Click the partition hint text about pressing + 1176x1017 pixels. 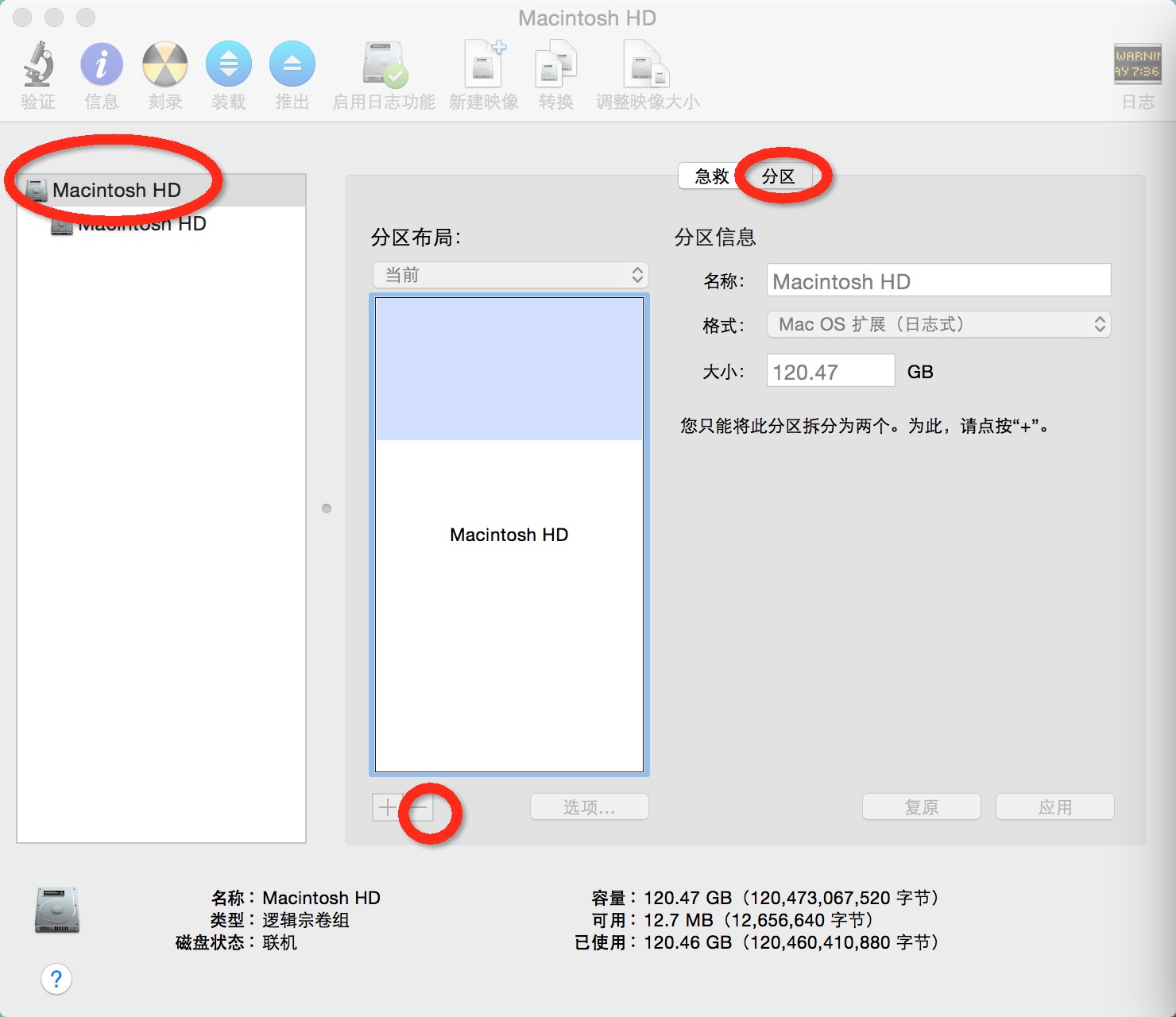(x=867, y=426)
